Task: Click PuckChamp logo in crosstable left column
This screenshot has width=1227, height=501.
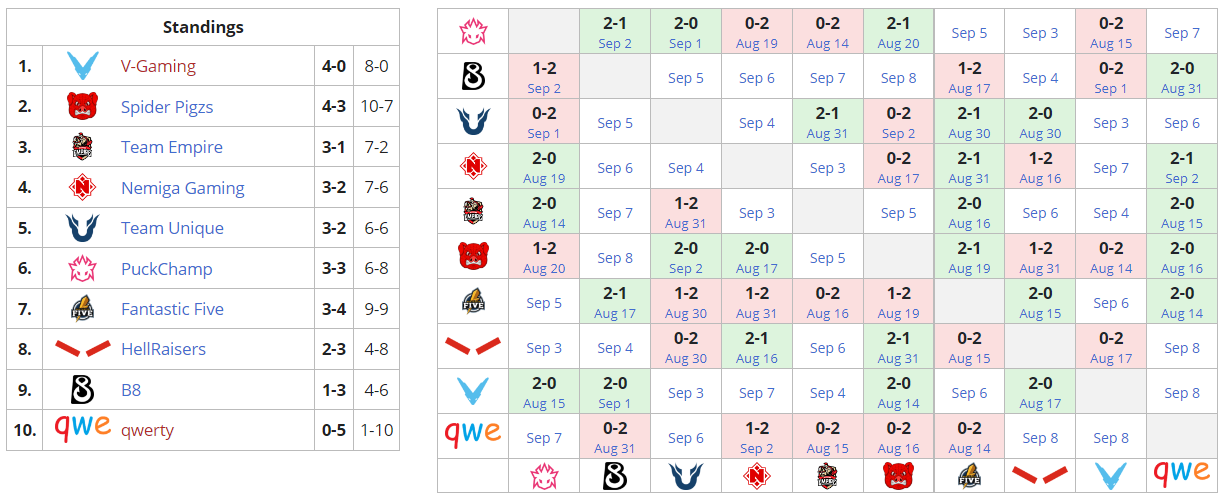Action: [x=473, y=31]
